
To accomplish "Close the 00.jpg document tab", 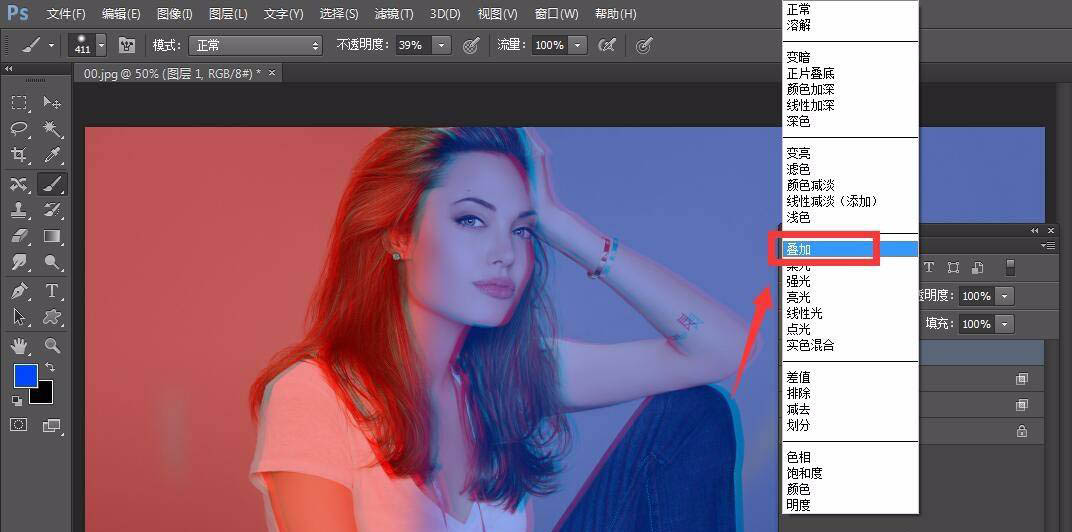I will 271,73.
